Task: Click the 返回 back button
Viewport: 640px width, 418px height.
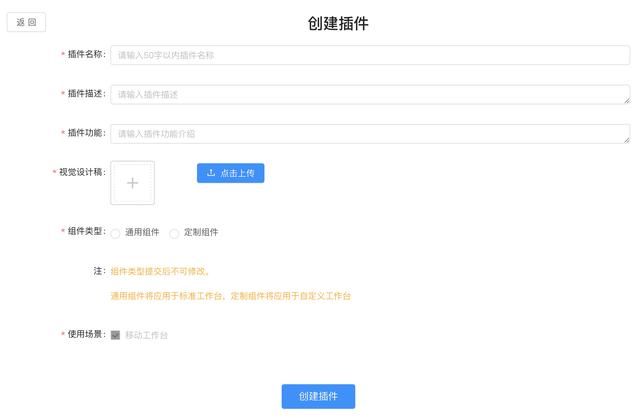Action: (26, 22)
